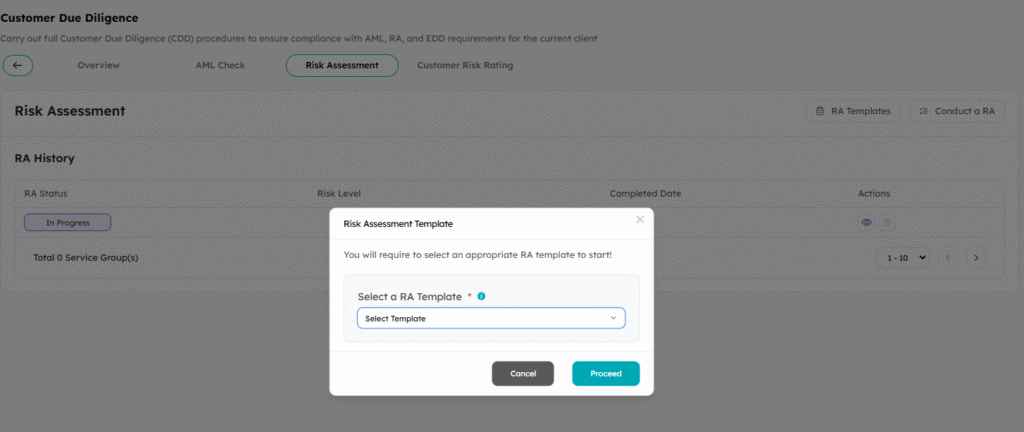The height and width of the screenshot is (432, 1024).
Task: Expand the Select Template dropdown
Action: tap(491, 318)
